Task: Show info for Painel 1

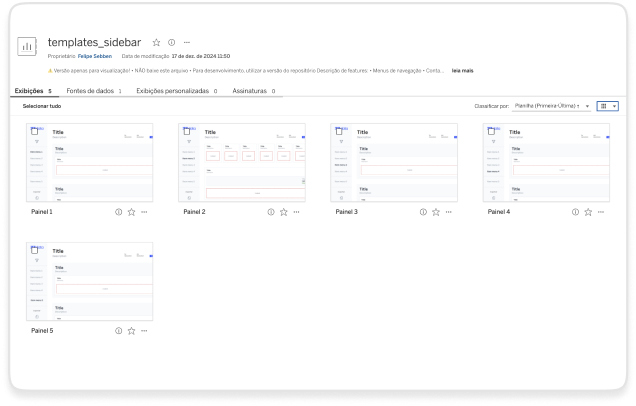Action: (x=118, y=212)
